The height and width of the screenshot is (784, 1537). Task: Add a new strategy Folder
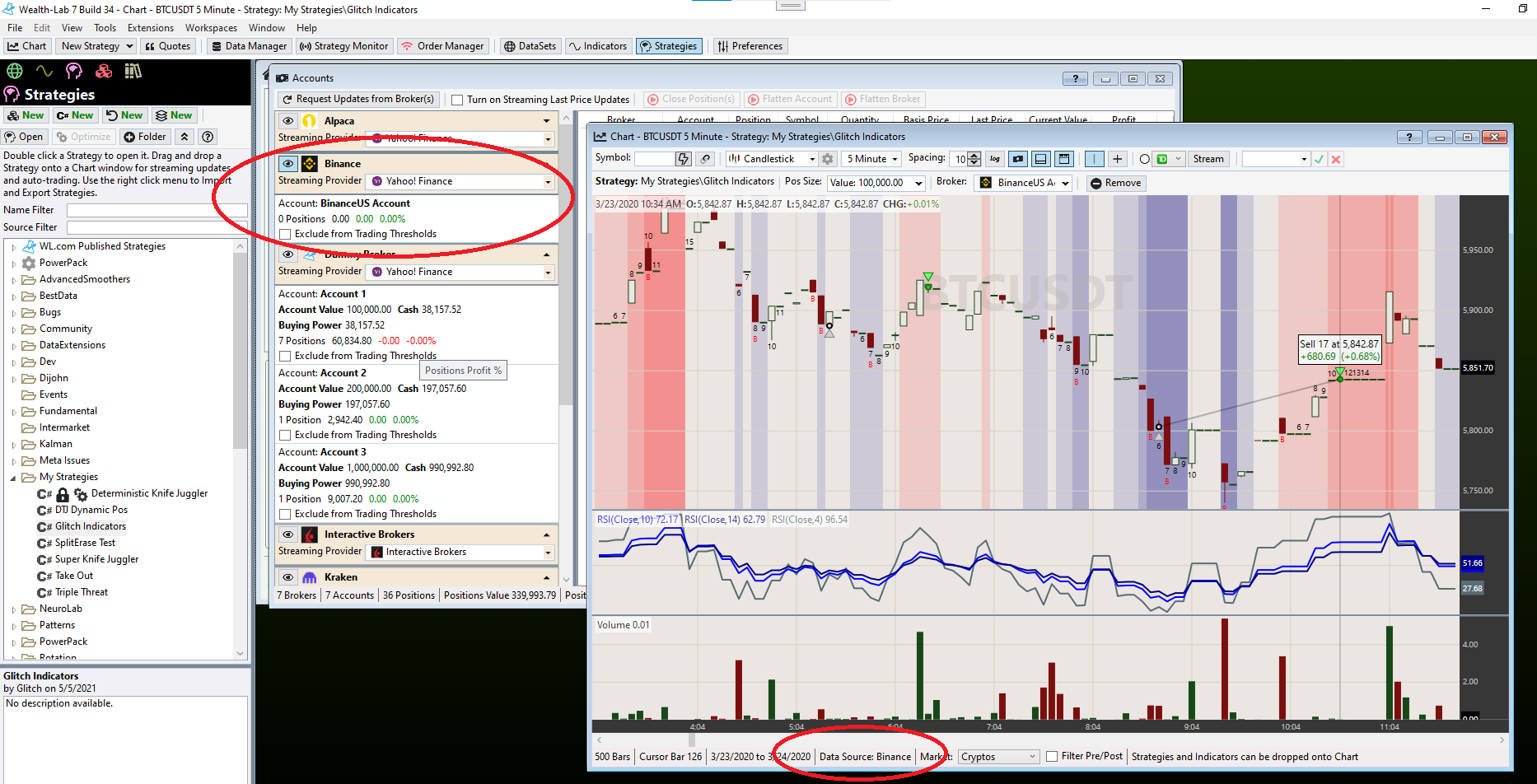145,137
